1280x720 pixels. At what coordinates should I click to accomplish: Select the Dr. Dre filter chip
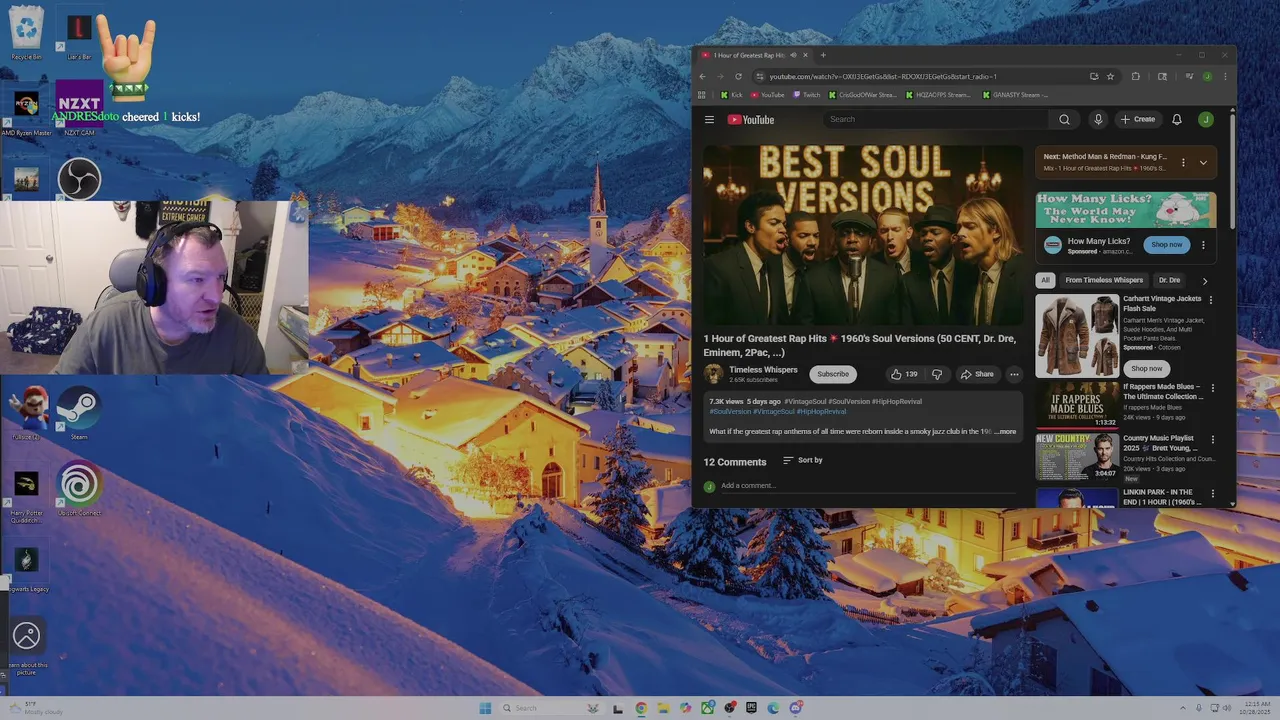click(x=1169, y=280)
